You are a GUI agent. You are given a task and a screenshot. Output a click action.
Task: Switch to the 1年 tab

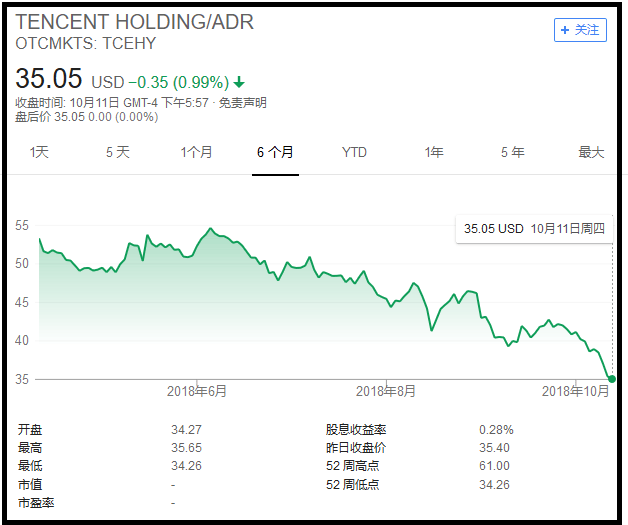[434, 152]
